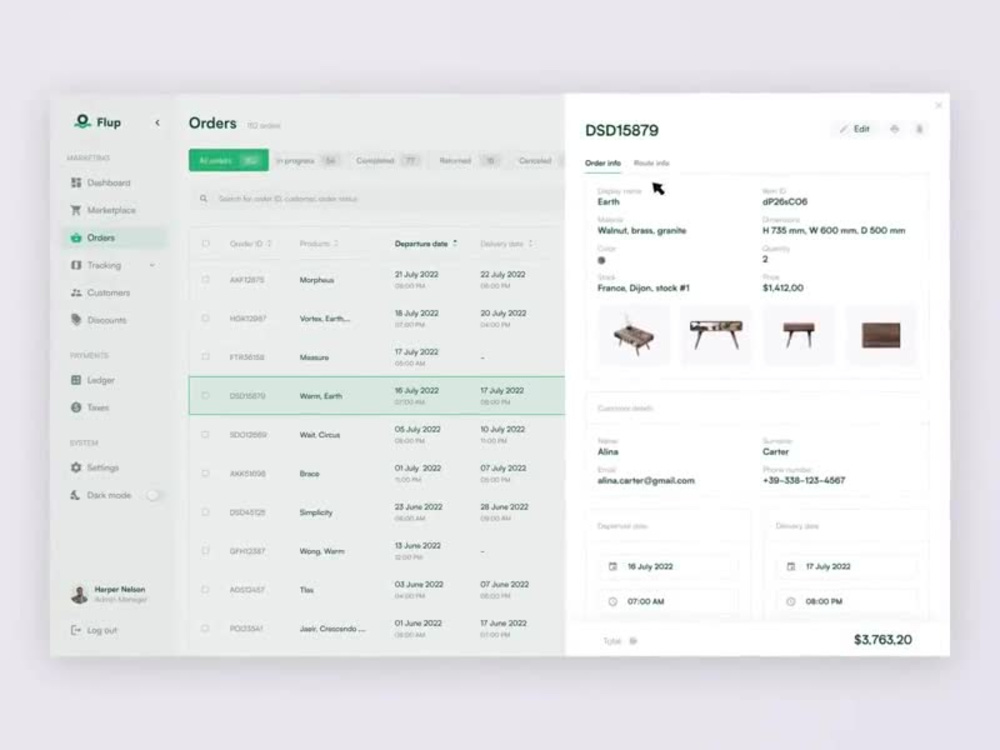
Task: Open the Ledger icon in Payments
Action: click(76, 380)
